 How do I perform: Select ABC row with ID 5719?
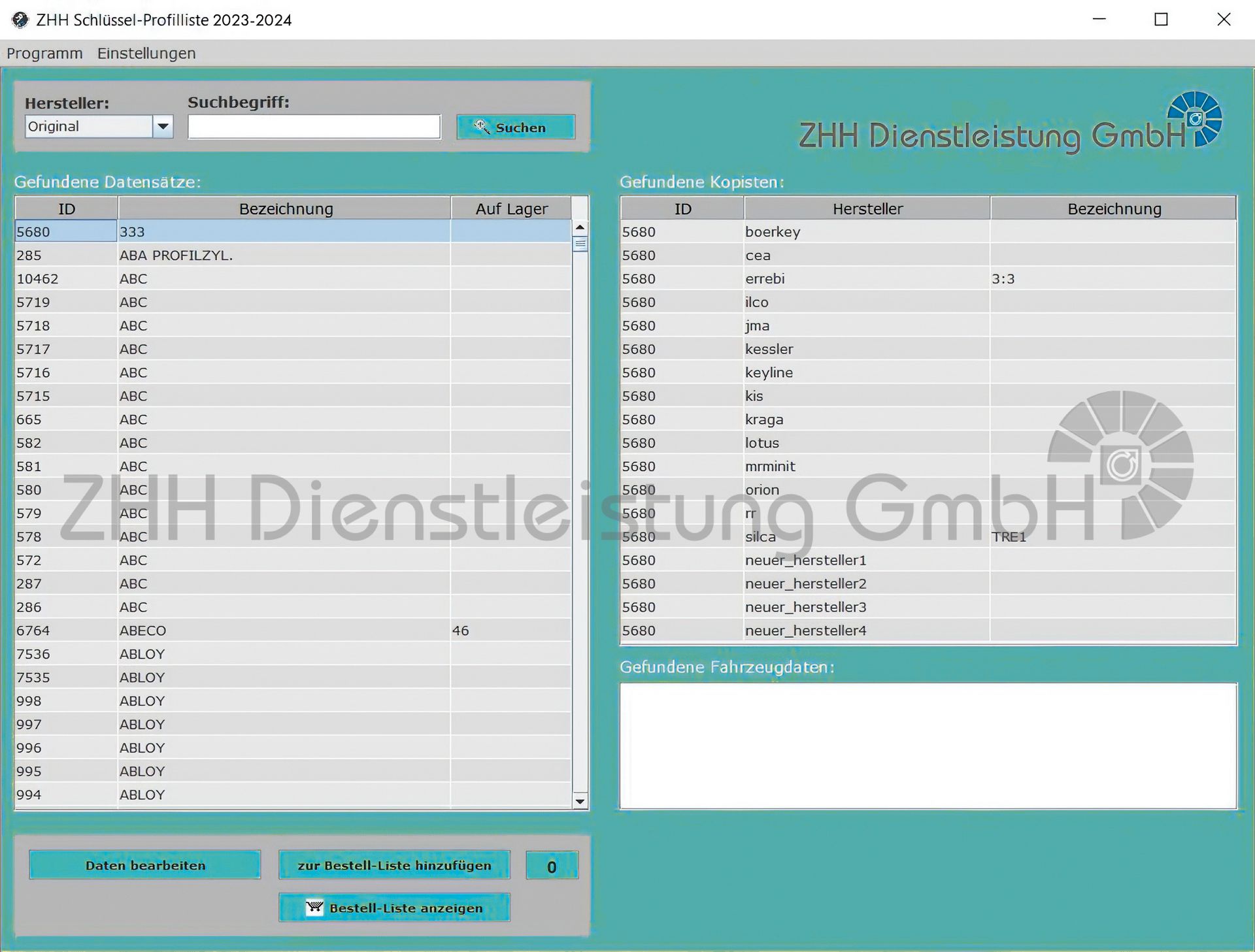point(293,303)
